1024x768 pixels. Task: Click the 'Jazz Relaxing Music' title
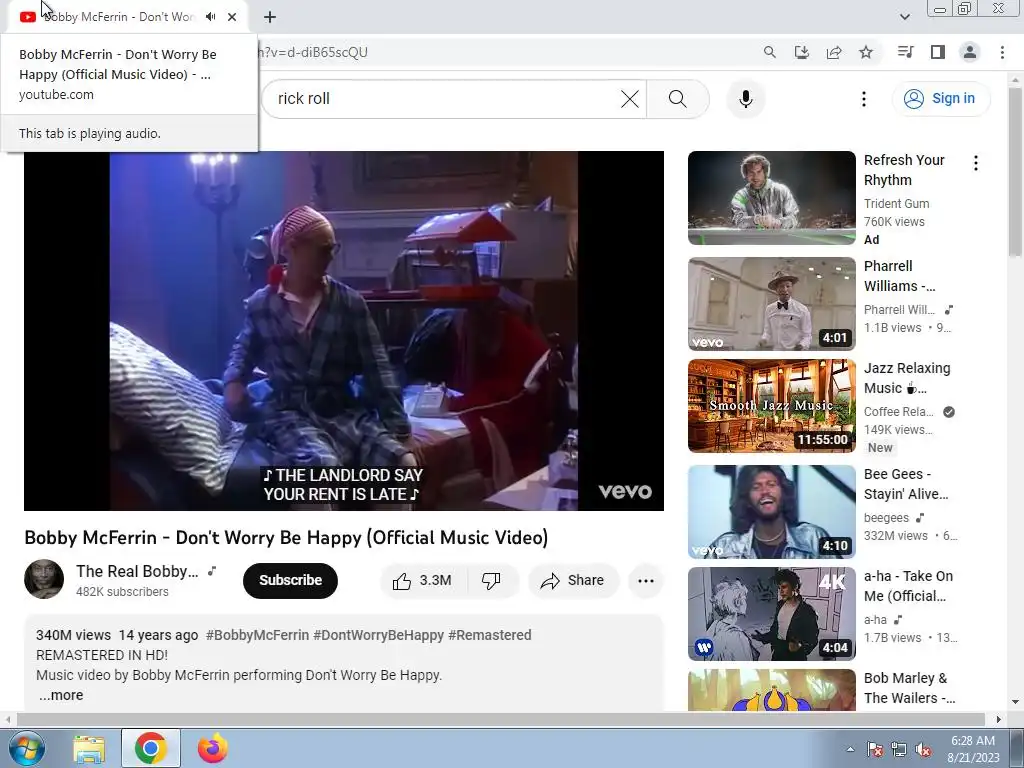pyautogui.click(x=907, y=377)
